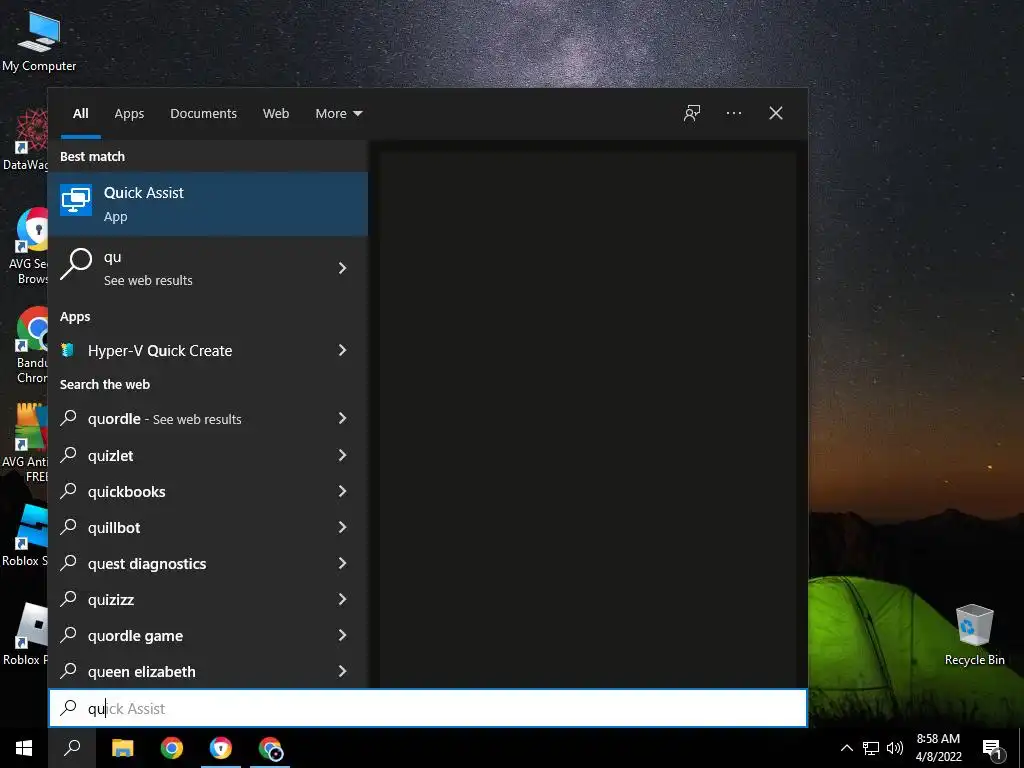Select the DataWag desktop shortcut
This screenshot has height=768, width=1024.
(x=25, y=140)
